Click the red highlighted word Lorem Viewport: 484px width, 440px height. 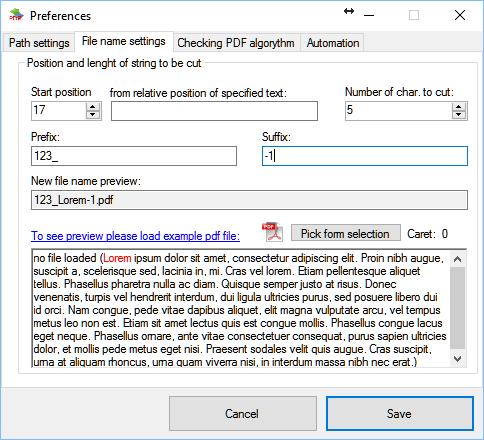[117, 258]
